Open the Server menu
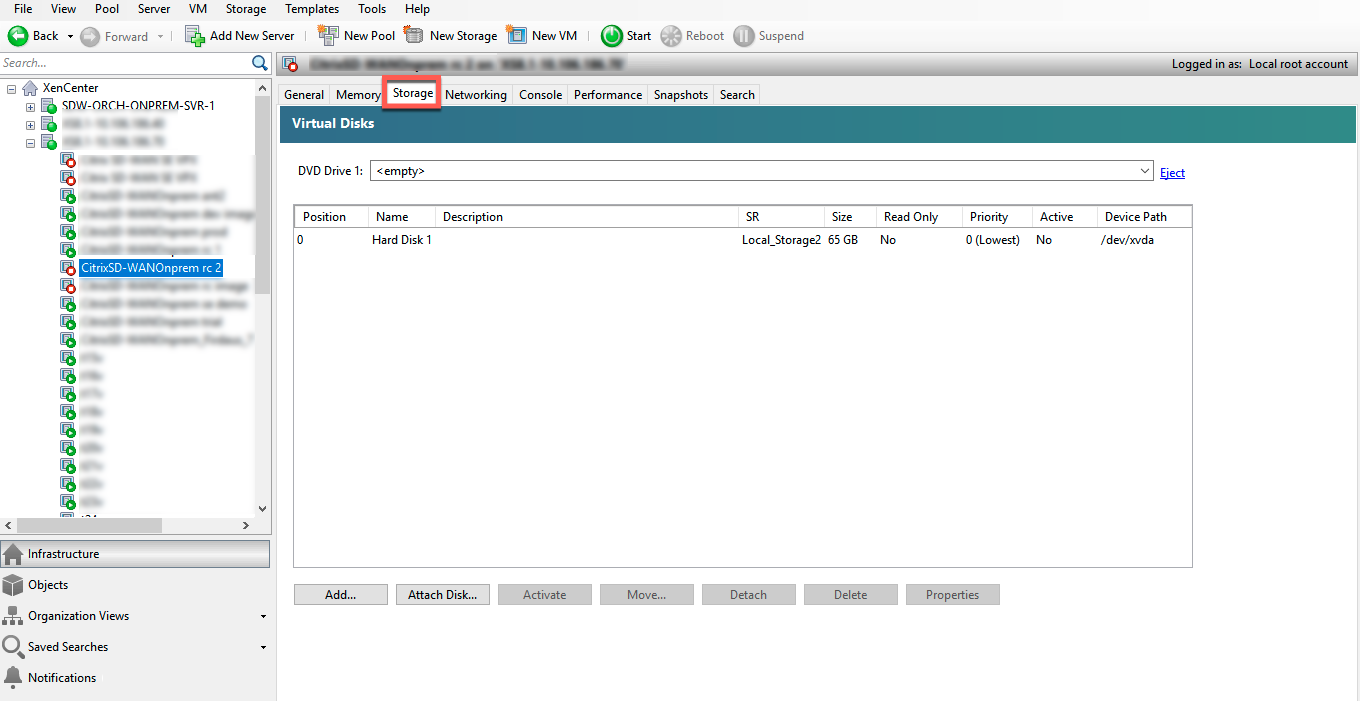The image size is (1360, 701). (154, 9)
